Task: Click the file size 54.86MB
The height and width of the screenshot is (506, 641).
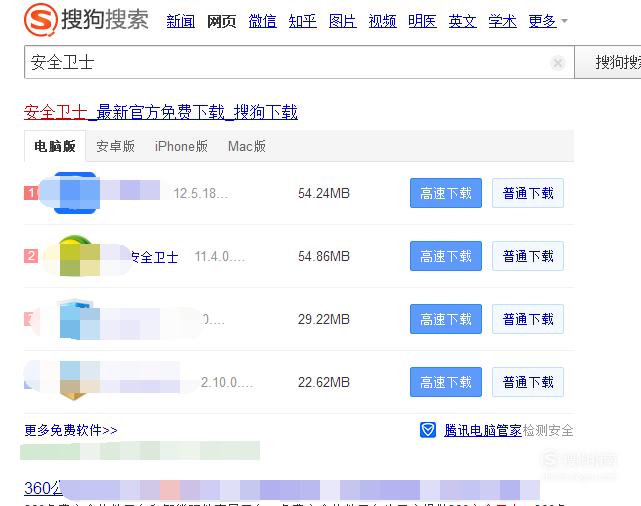Action: (x=324, y=256)
